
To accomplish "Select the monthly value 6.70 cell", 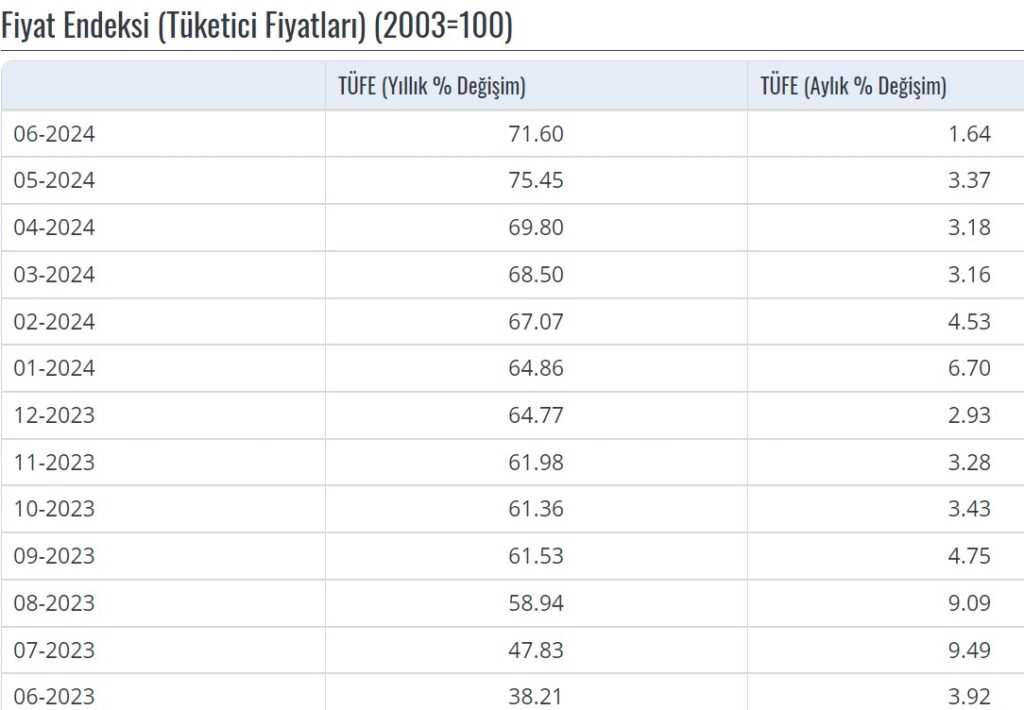I will point(969,369).
